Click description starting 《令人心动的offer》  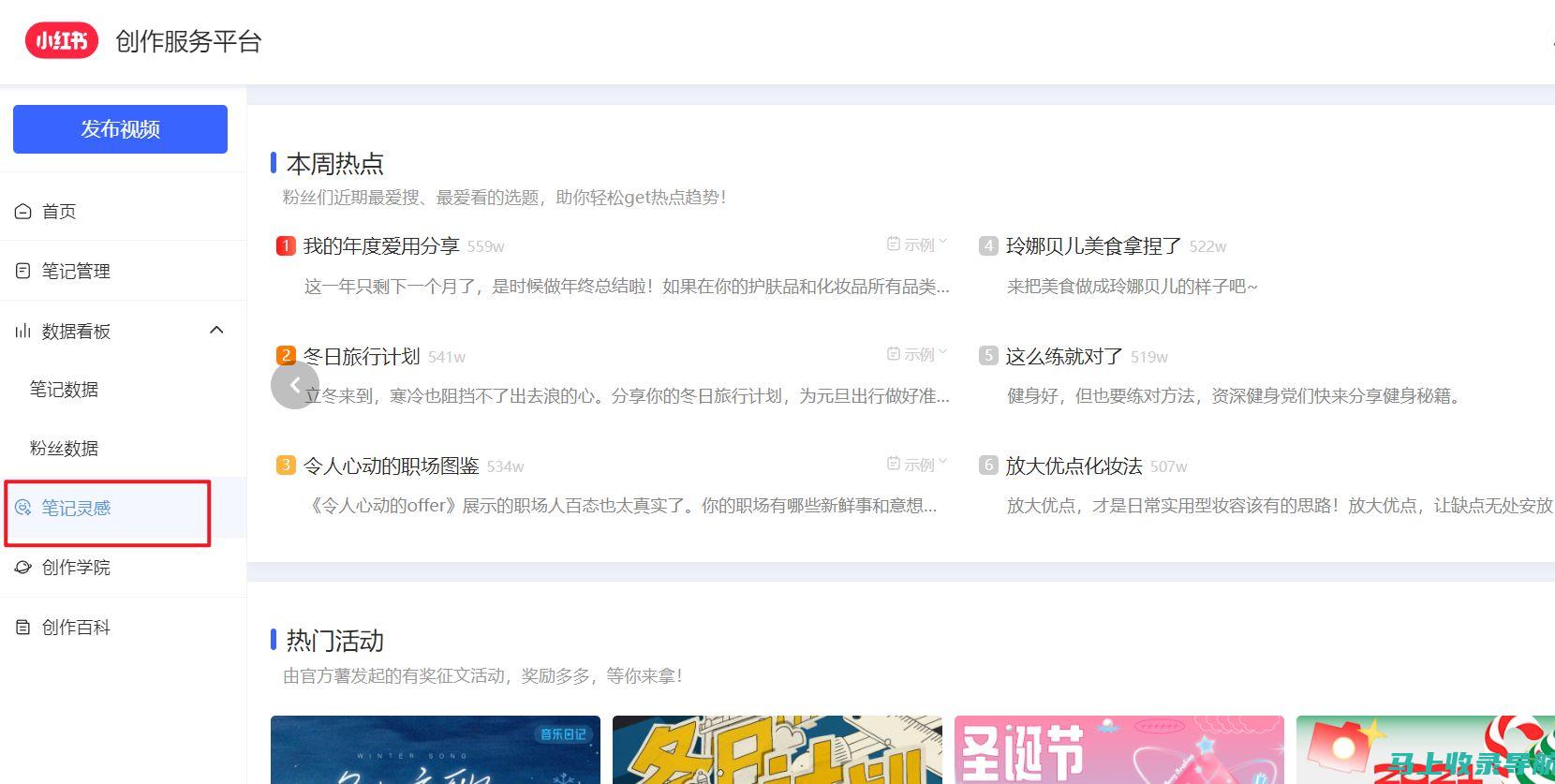click(622, 506)
